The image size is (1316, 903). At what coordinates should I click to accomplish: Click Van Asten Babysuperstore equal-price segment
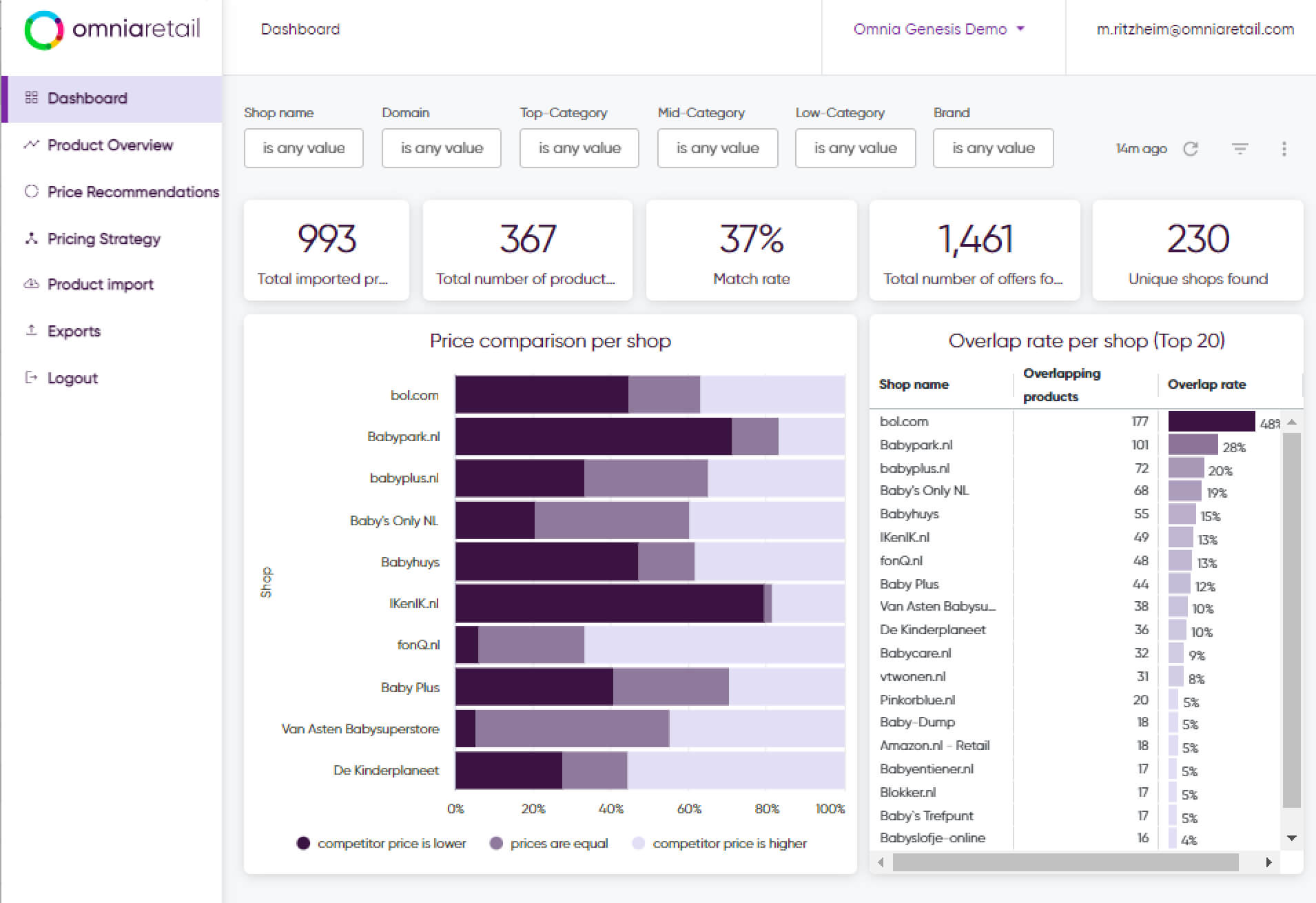click(572, 729)
